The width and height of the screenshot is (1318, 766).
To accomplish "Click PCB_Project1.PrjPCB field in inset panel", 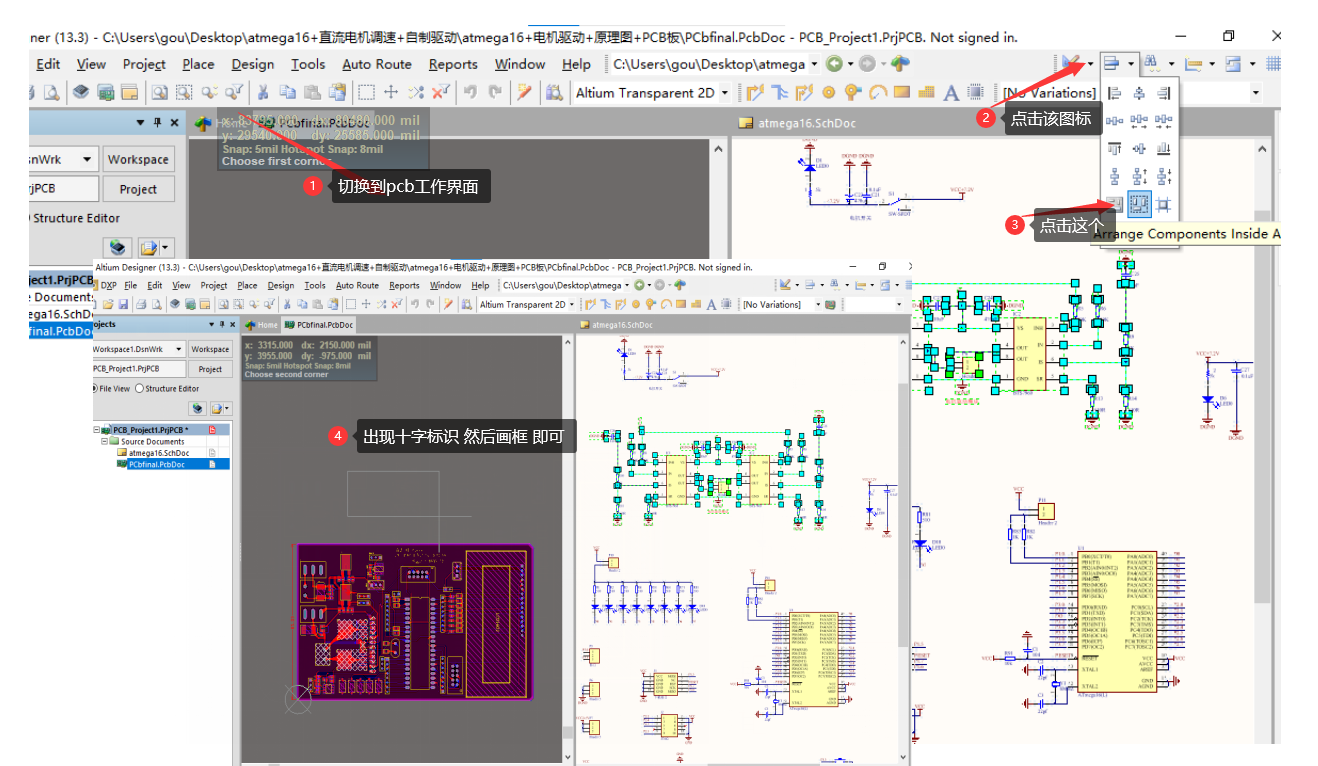I will pos(138,369).
